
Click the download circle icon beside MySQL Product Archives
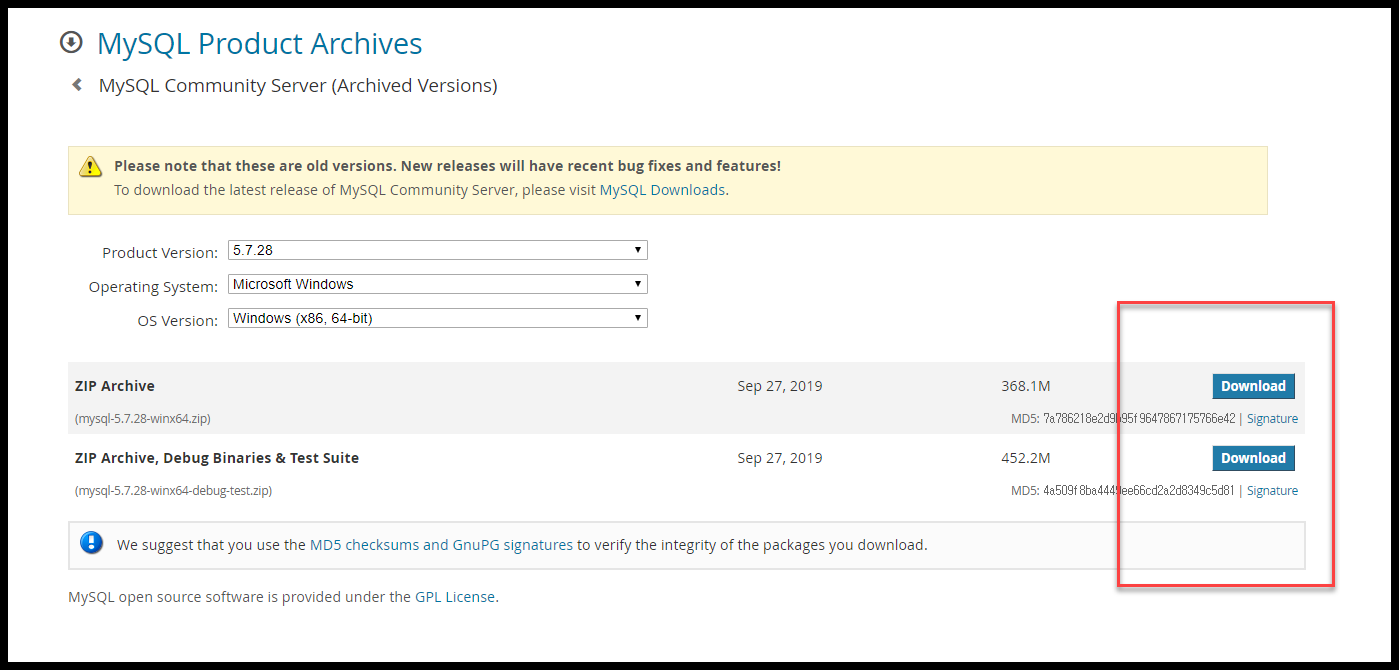[x=71, y=42]
